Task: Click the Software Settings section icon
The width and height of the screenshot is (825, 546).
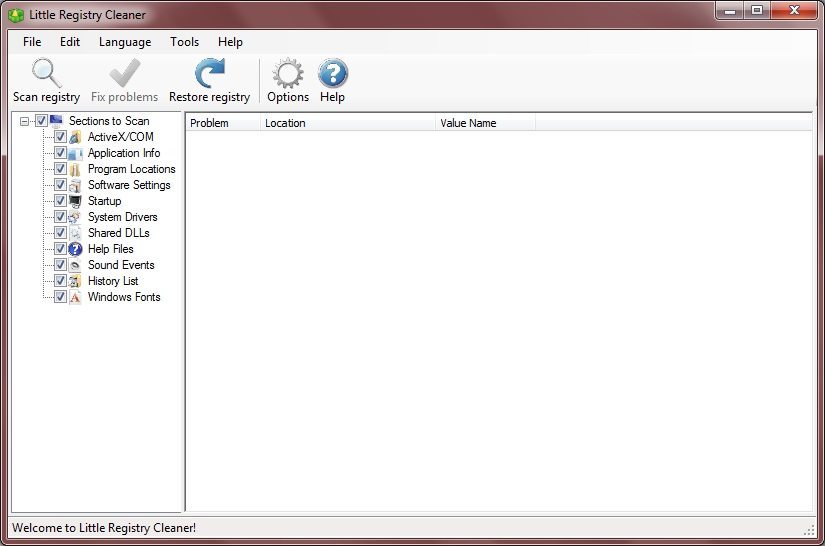Action: tap(75, 185)
